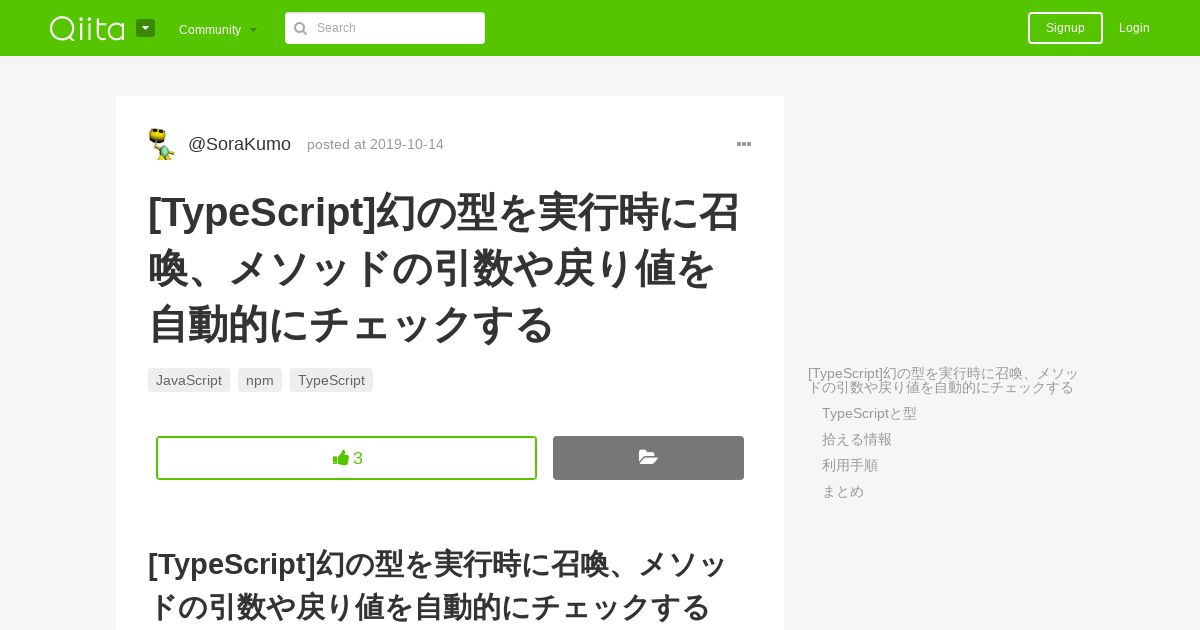
Task: Click the Signup button
Action: [x=1065, y=28]
